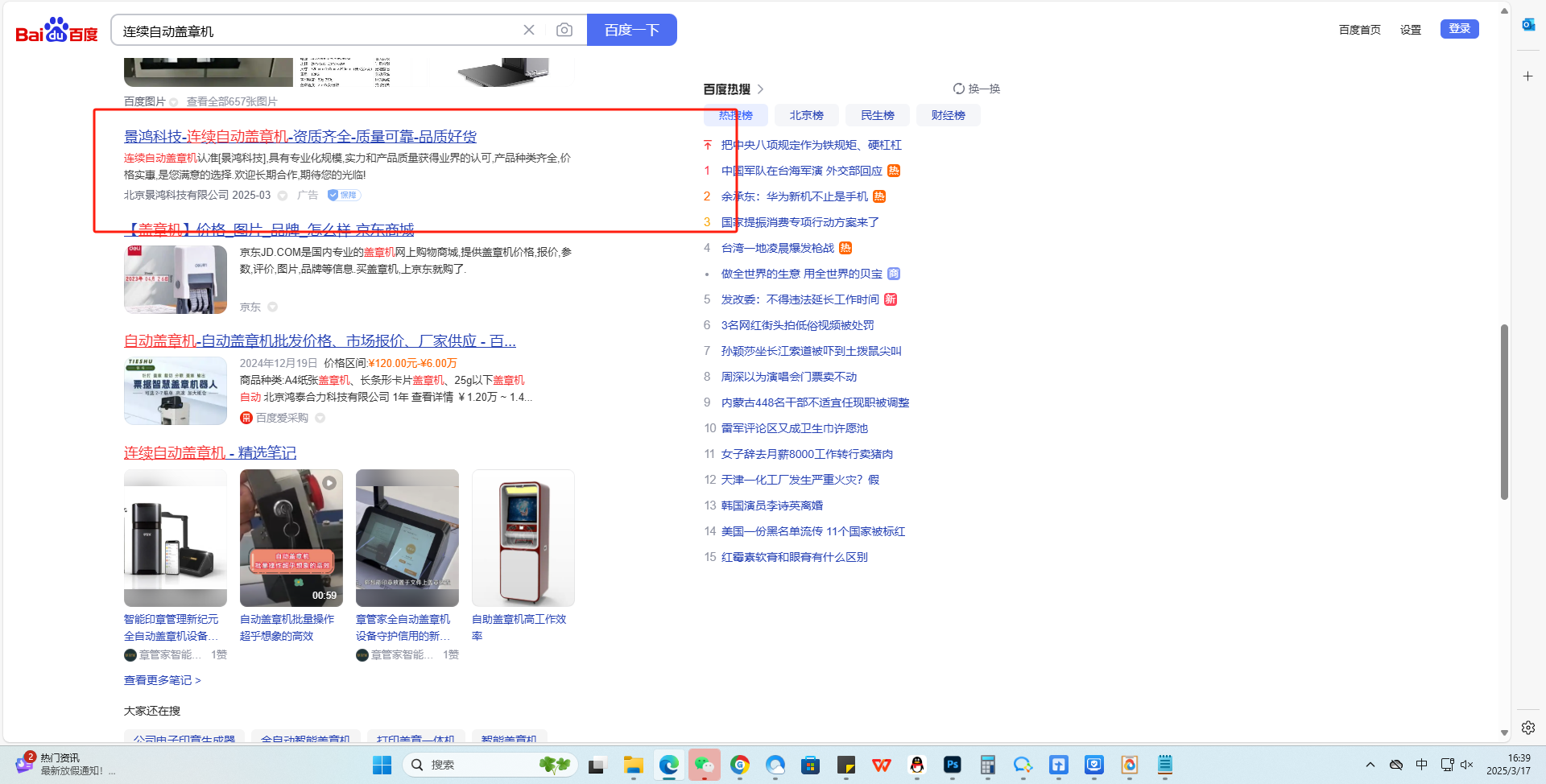Image resolution: width=1546 pixels, height=784 pixels.
Task: Open Microsoft Store from the taskbar
Action: (811, 765)
